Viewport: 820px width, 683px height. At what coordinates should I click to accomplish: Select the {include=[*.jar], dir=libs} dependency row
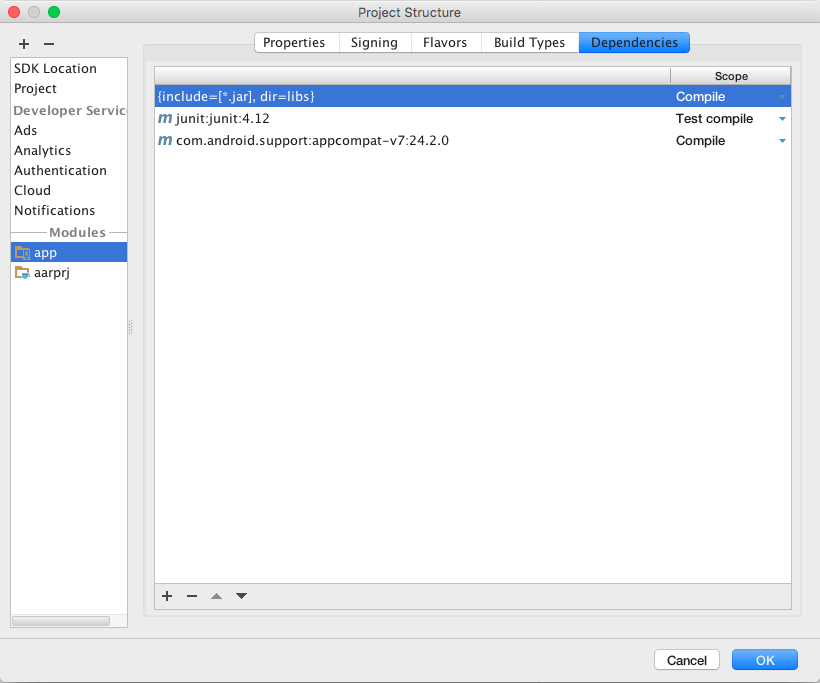pos(473,97)
